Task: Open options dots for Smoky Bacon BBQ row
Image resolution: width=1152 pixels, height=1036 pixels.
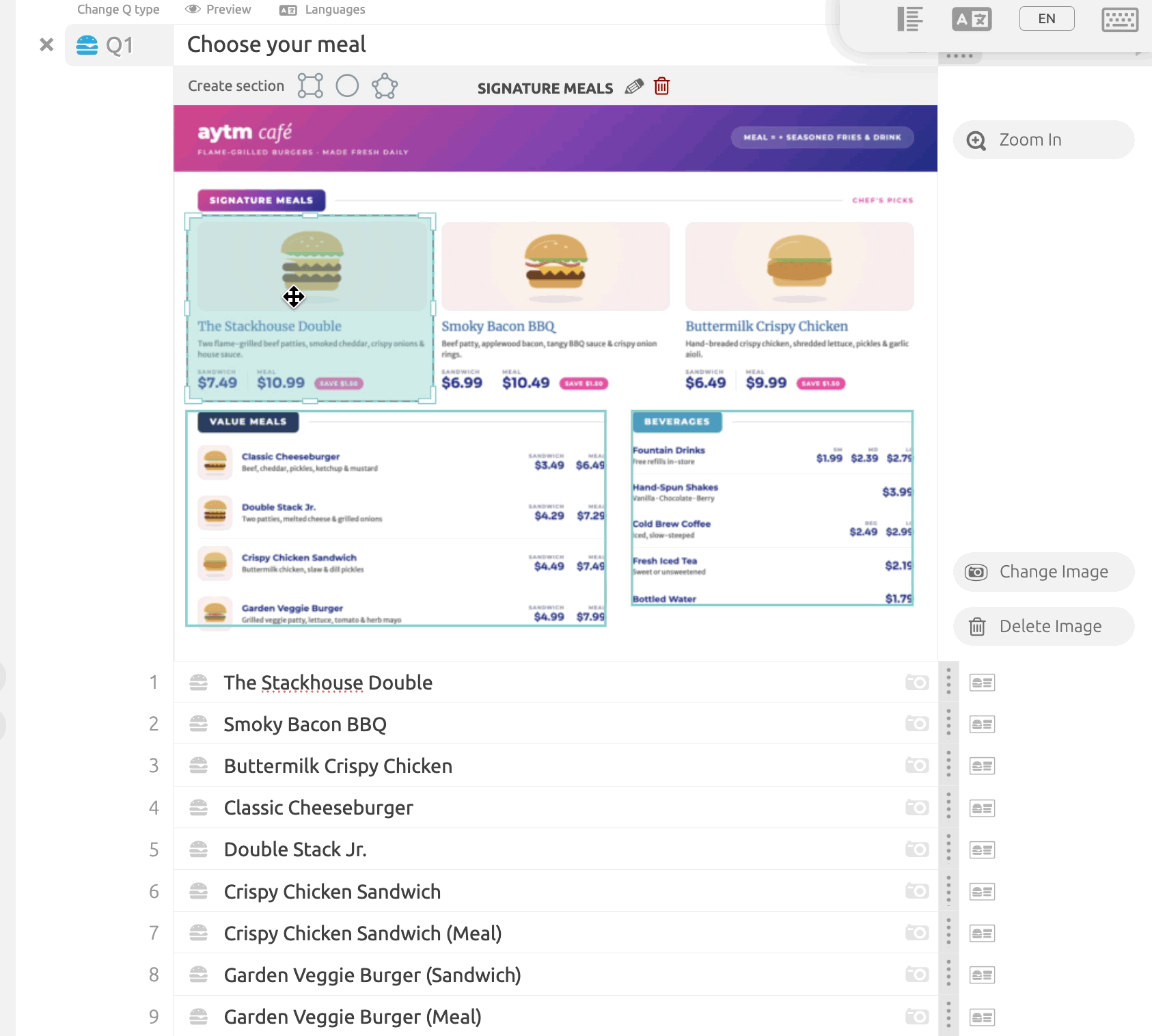Action: pos(948,724)
